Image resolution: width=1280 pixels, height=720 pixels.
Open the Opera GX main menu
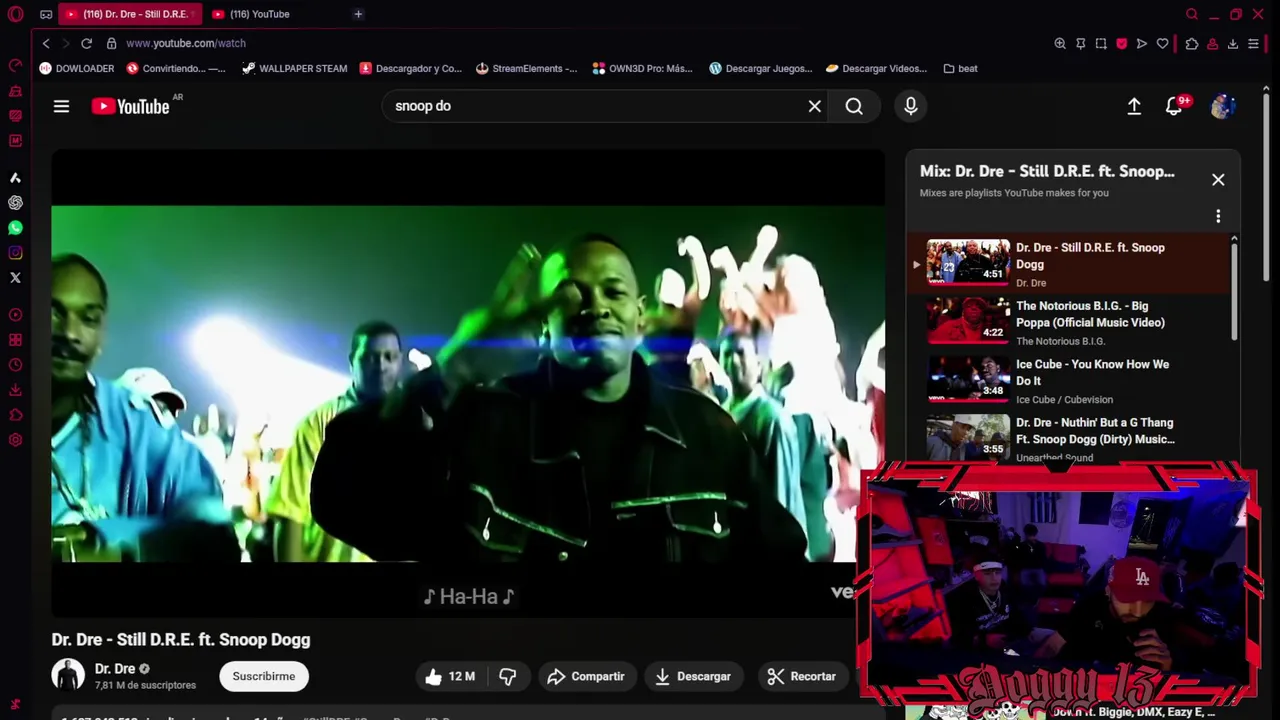[x=15, y=14]
